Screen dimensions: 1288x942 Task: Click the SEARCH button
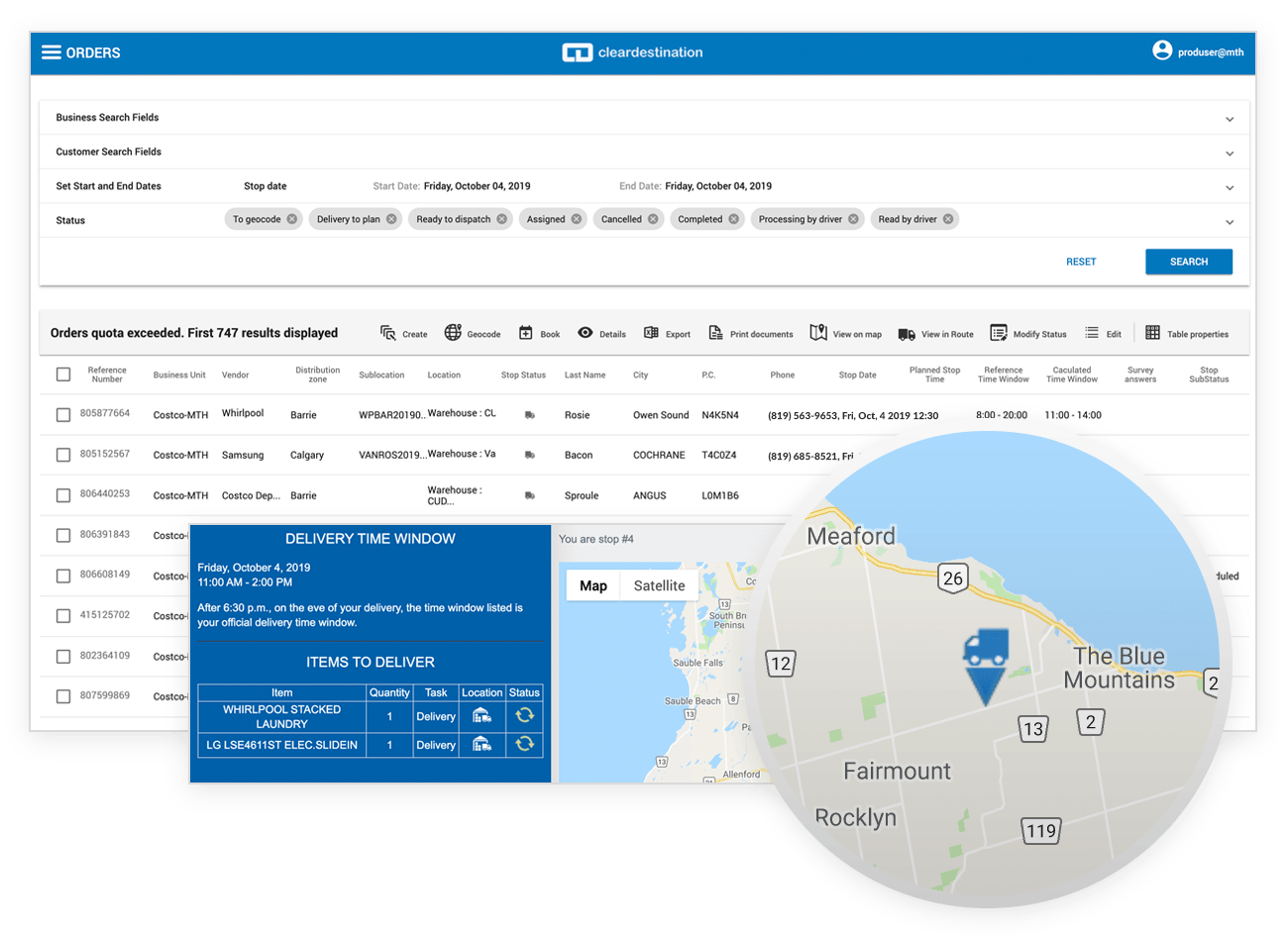pos(1189,262)
